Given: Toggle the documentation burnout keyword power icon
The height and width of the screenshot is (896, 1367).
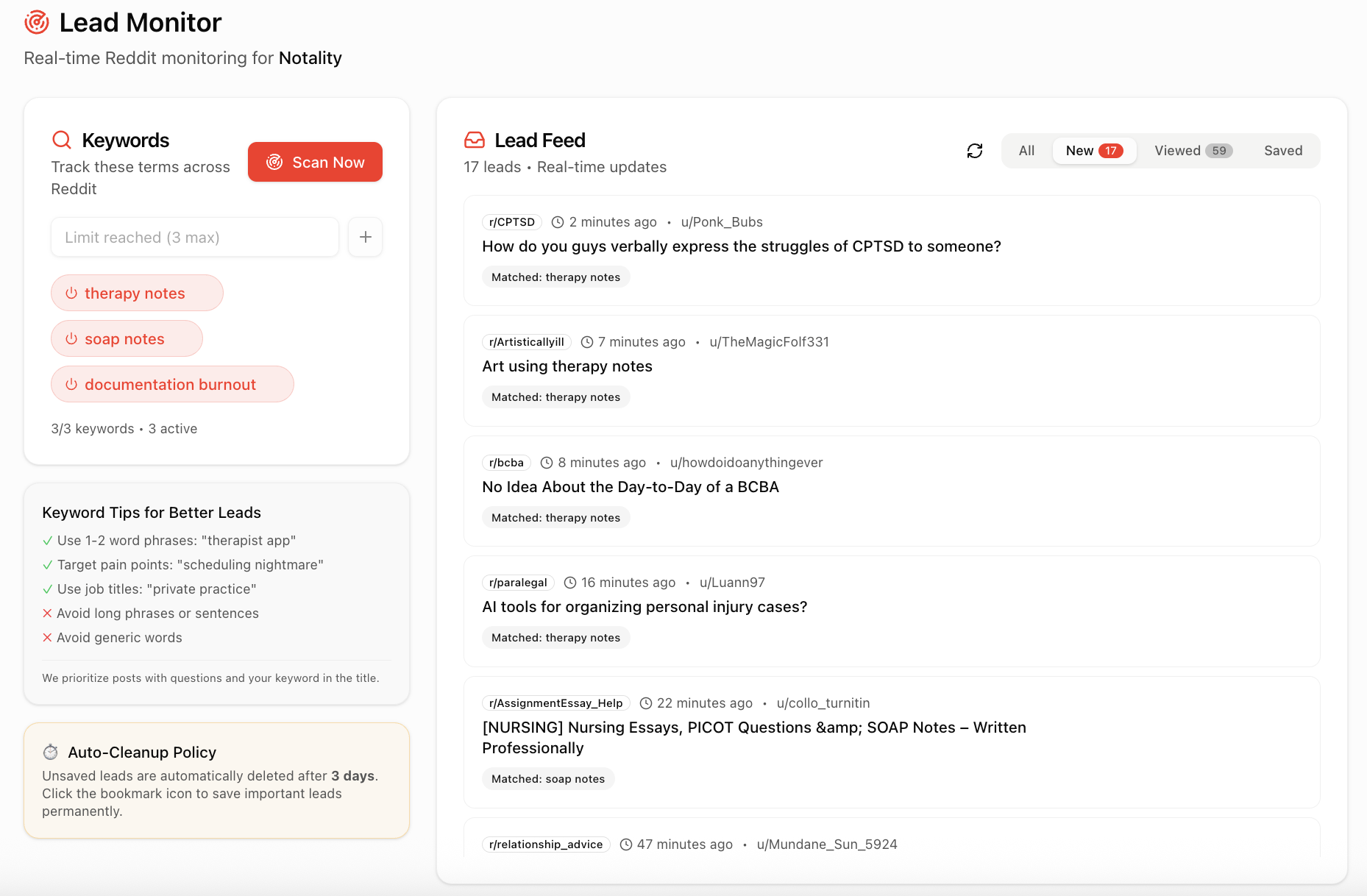Looking at the screenshot, I should point(71,384).
